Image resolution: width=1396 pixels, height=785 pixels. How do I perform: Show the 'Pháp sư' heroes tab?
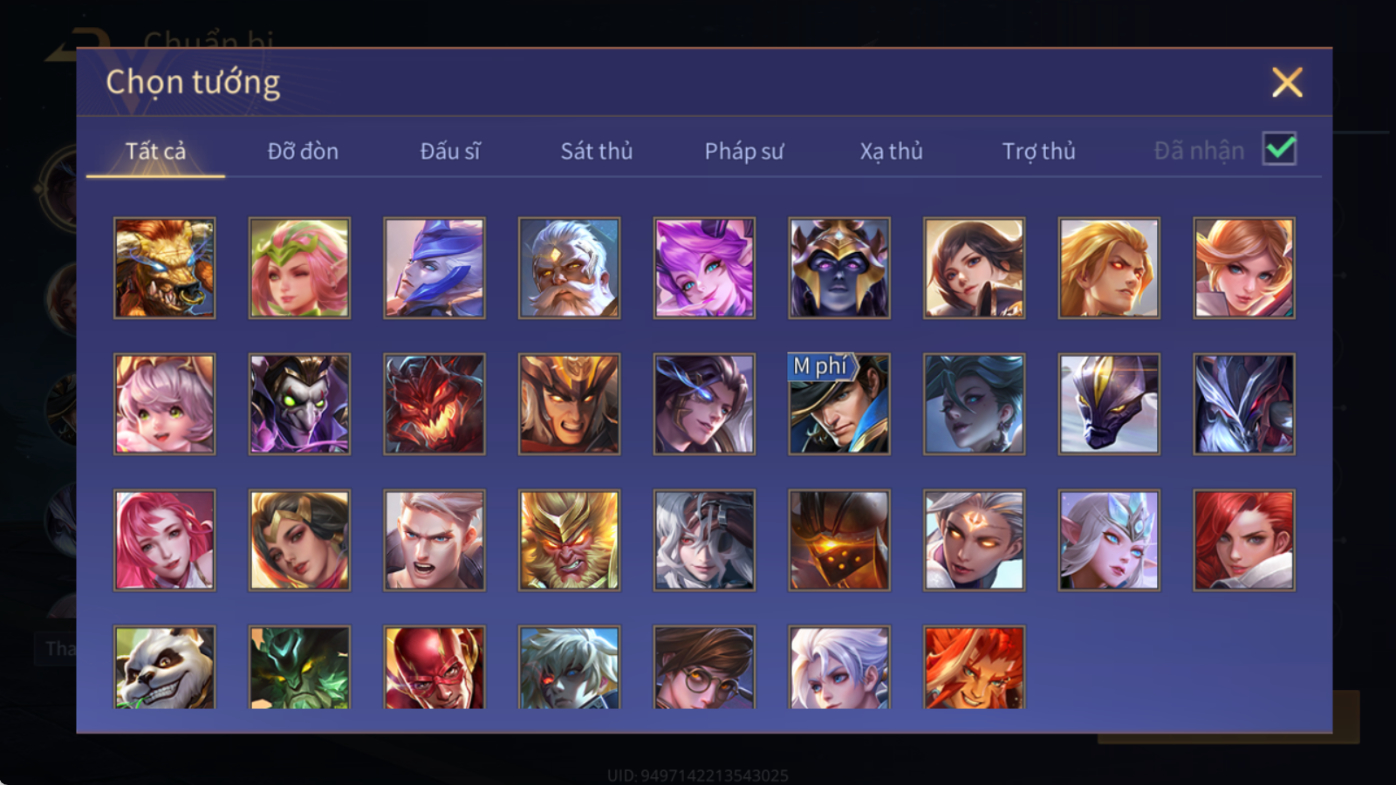pyautogui.click(x=744, y=151)
